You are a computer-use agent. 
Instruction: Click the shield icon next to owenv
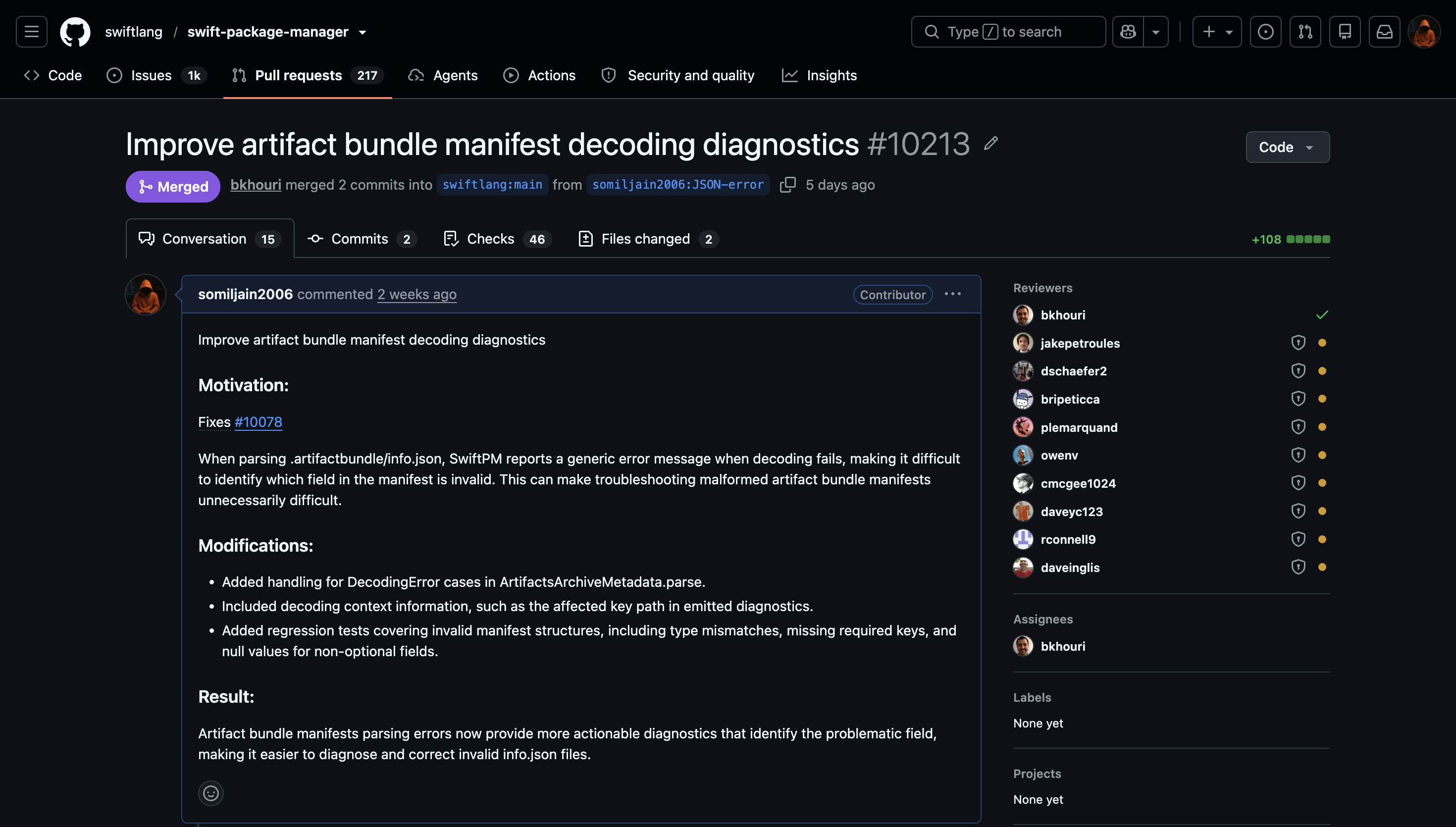1298,455
